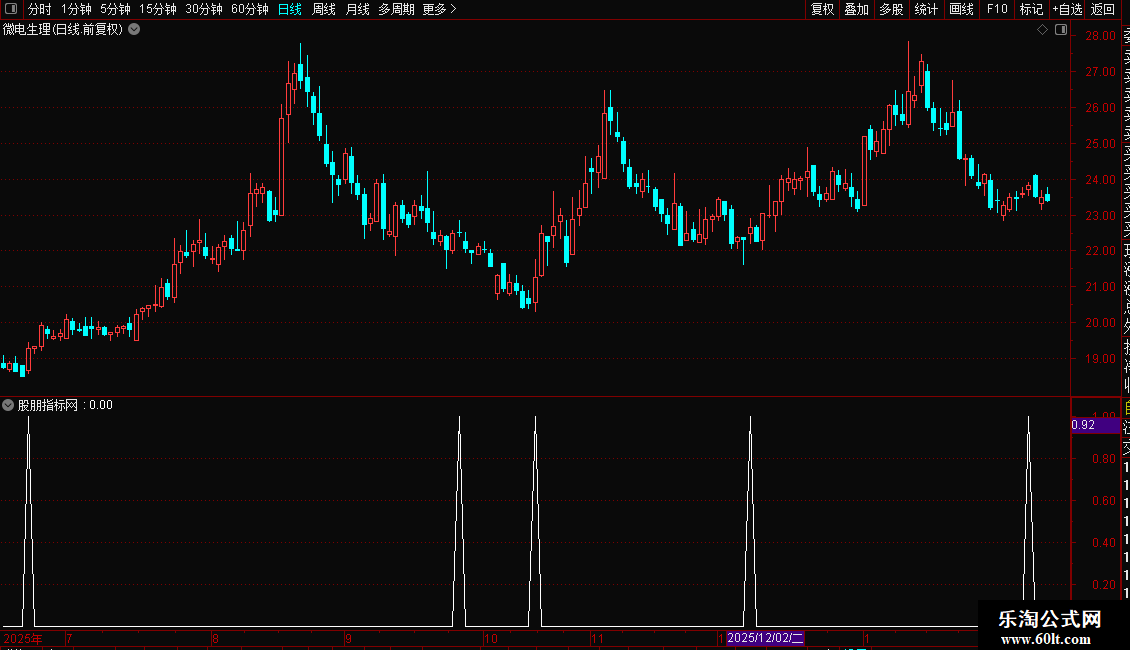Activate the 画线 drawing tool button
Image resolution: width=1130 pixels, height=650 pixels.
(x=961, y=9)
